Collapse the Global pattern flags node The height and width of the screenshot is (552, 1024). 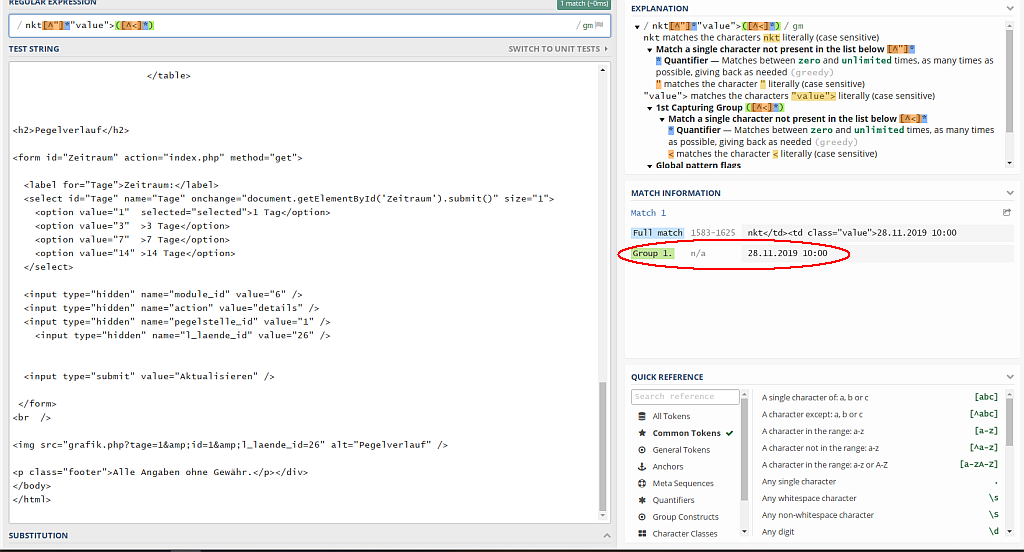[x=650, y=166]
